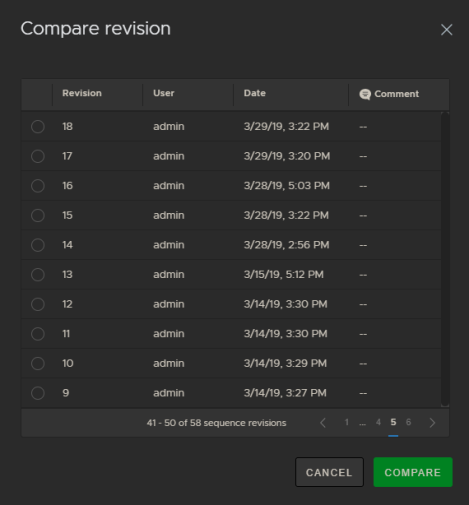
Task: Go to the next page arrow
Action: pyautogui.click(x=432, y=423)
